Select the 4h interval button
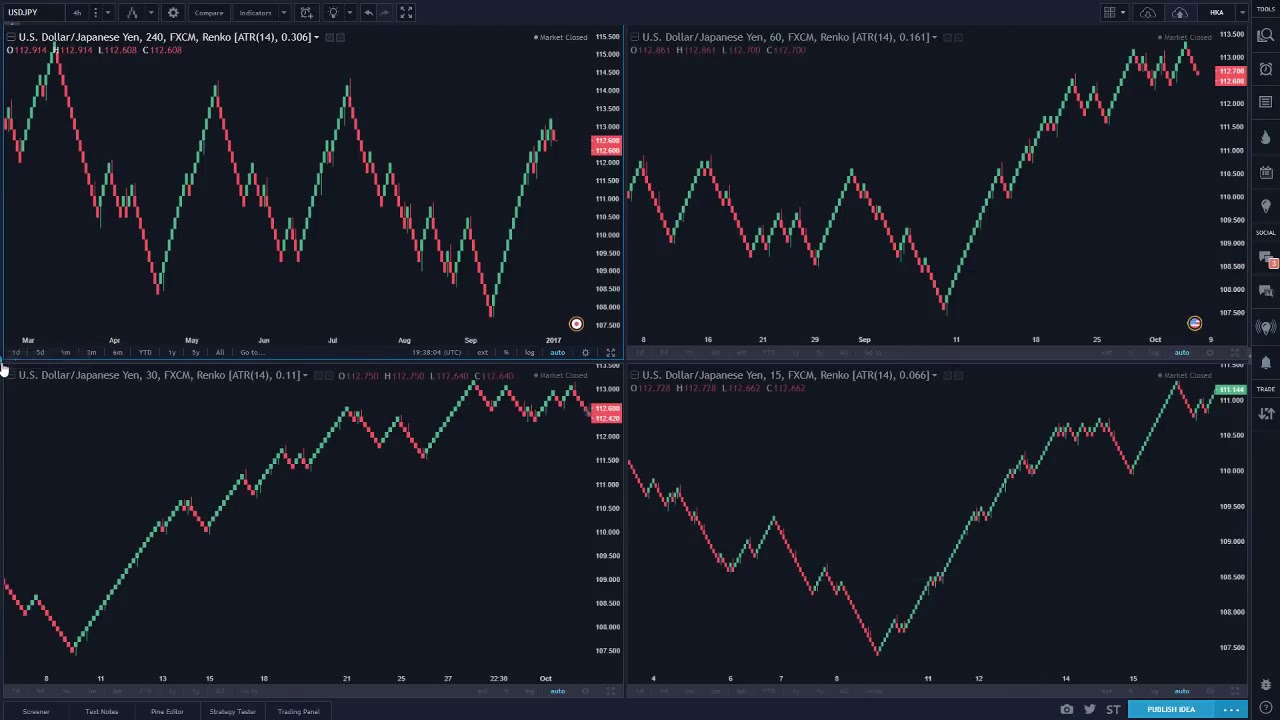1280x720 pixels. pos(77,13)
